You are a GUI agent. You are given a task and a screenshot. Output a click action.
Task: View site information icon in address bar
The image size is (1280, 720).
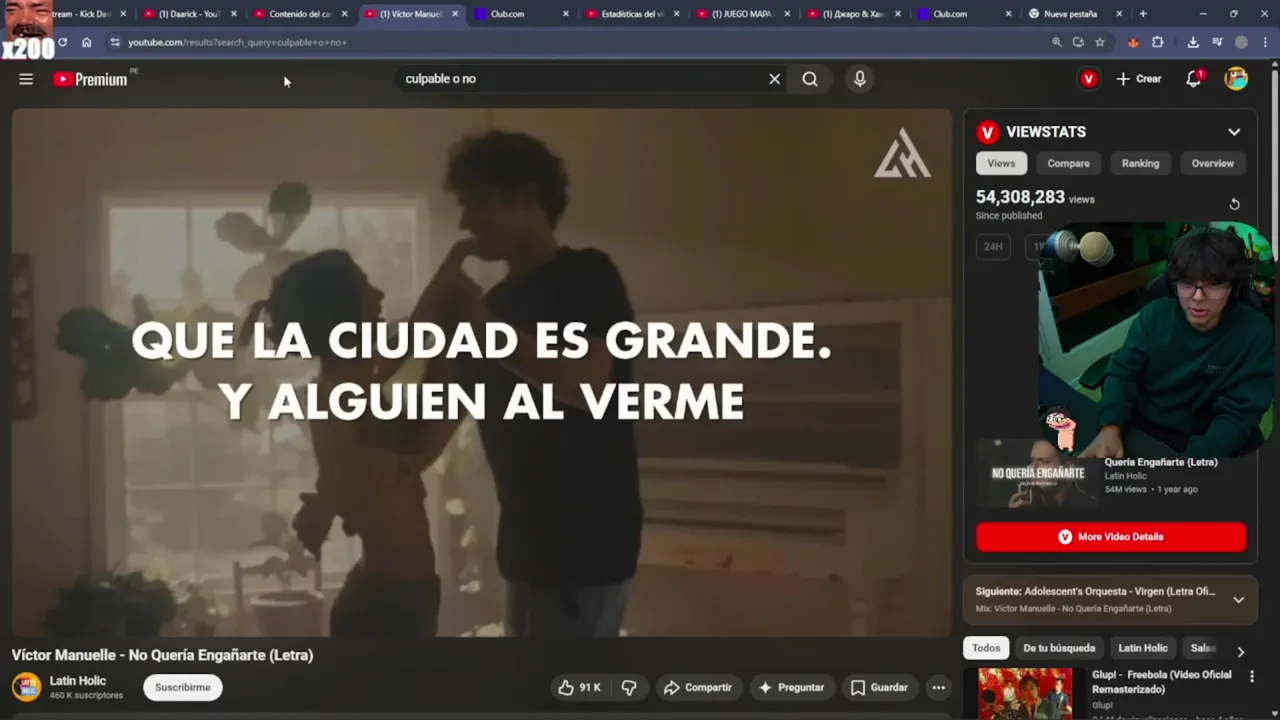115,42
